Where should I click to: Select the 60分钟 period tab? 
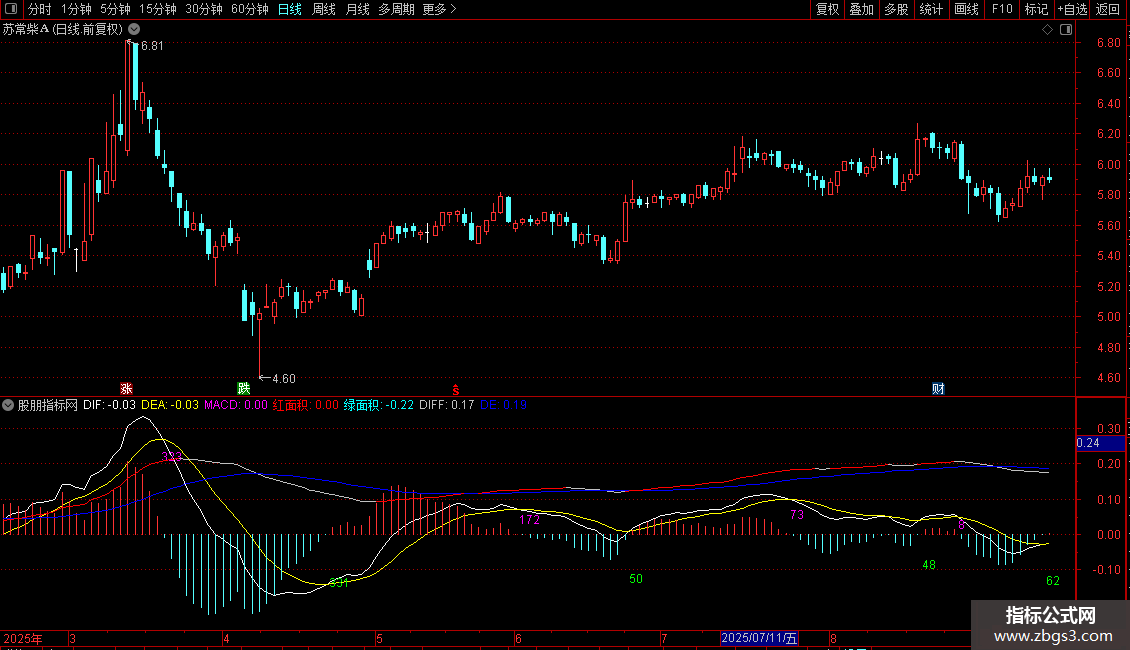[x=250, y=9]
